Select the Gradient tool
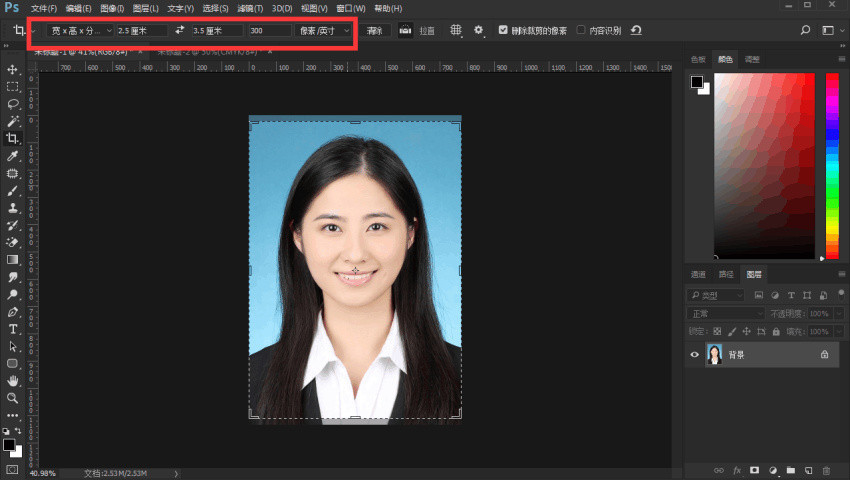Screen dimensions: 850x480 (x=12, y=260)
